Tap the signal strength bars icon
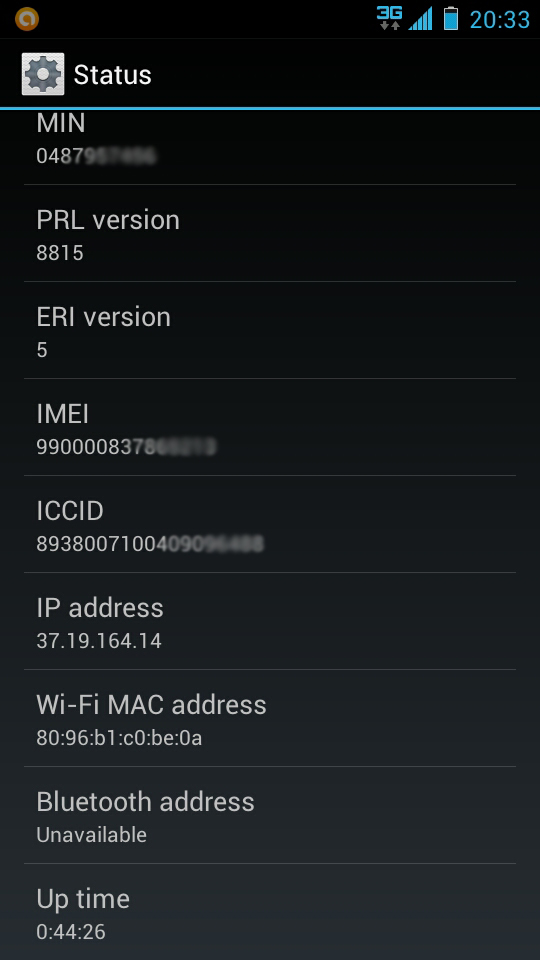The height and width of the screenshot is (960, 540). [421, 18]
